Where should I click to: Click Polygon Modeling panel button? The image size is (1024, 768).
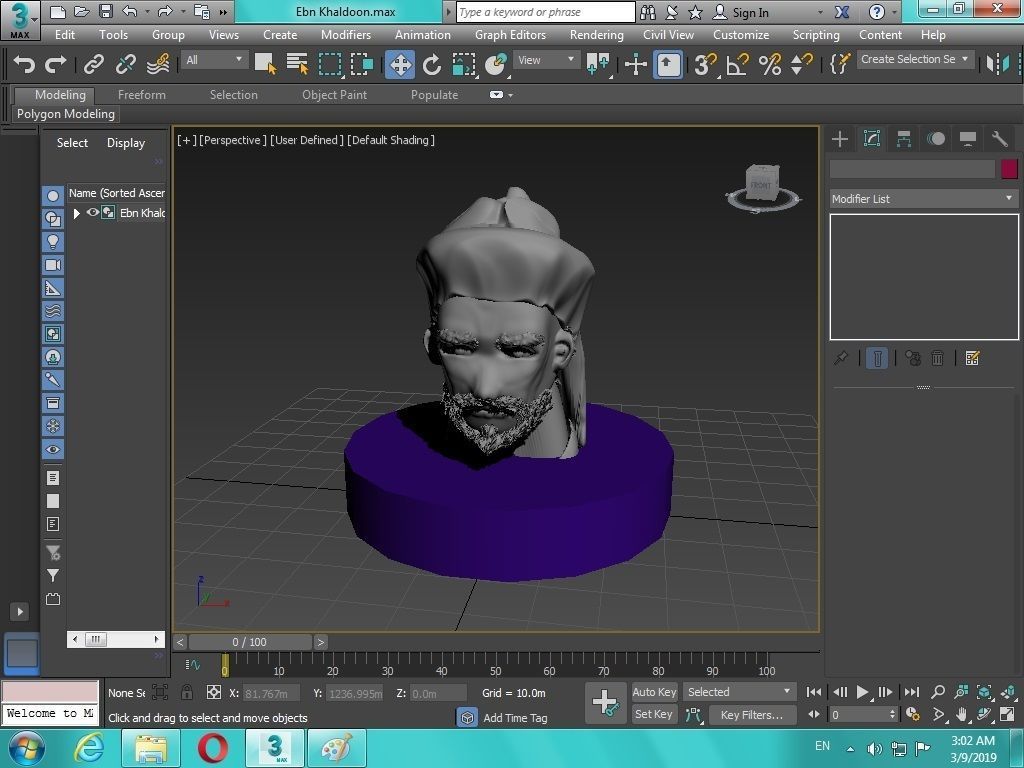pyautogui.click(x=66, y=114)
